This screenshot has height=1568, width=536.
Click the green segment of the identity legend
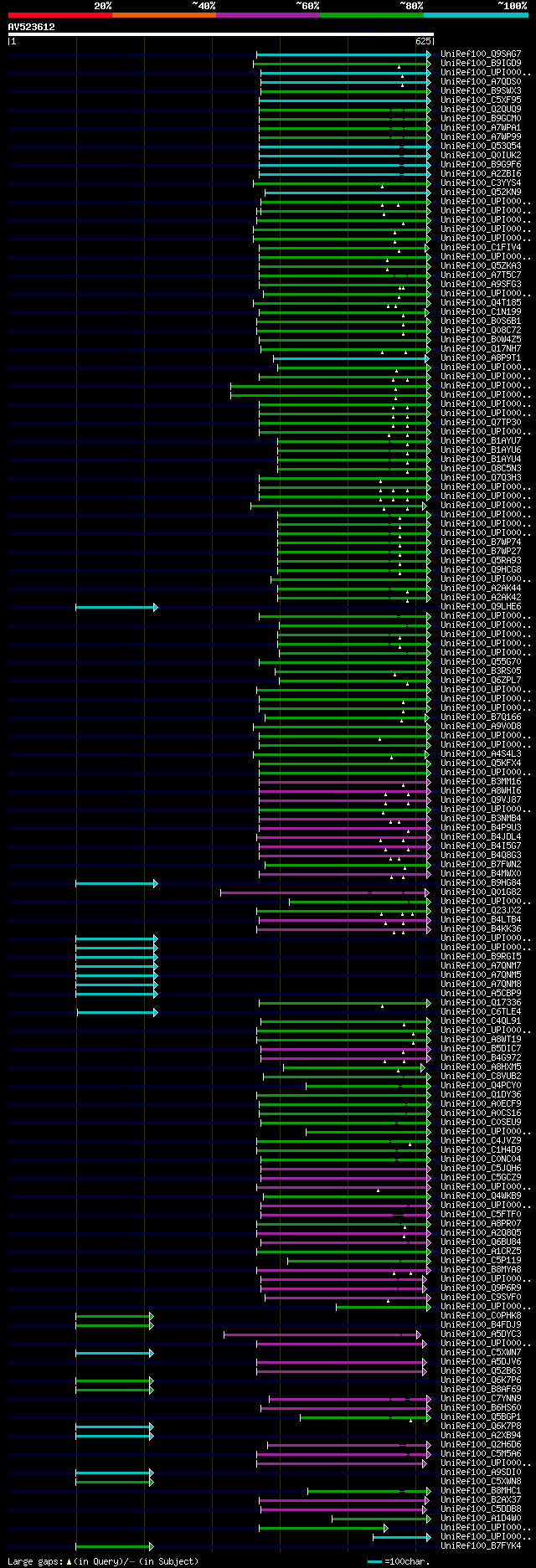(372, 14)
